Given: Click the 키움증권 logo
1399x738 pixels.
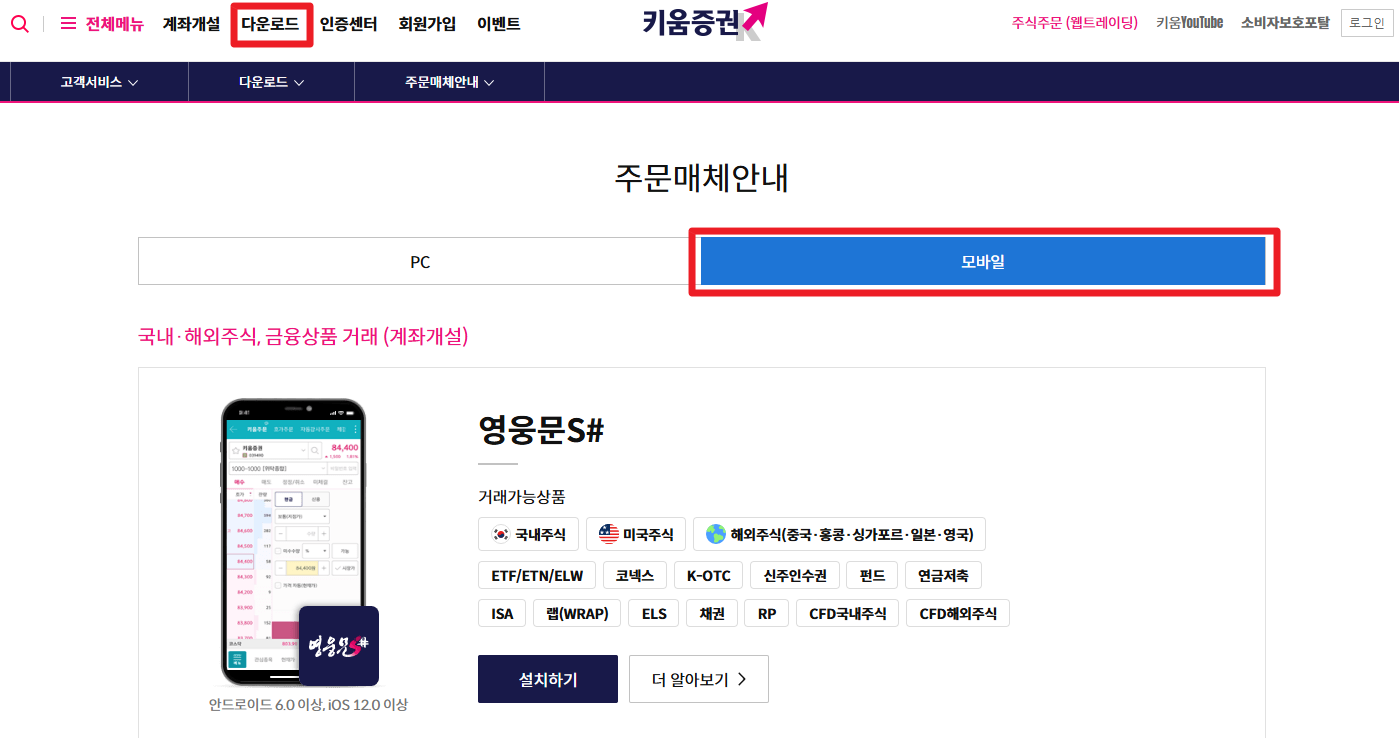Looking at the screenshot, I should [704, 22].
